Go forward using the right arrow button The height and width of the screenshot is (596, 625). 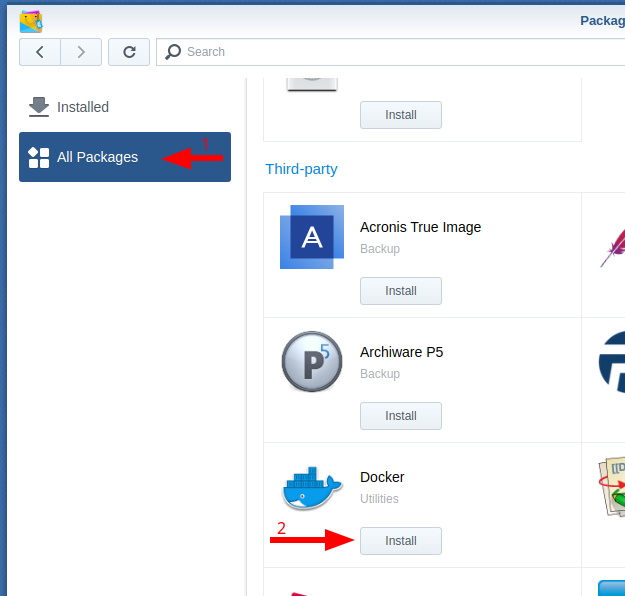pos(81,52)
